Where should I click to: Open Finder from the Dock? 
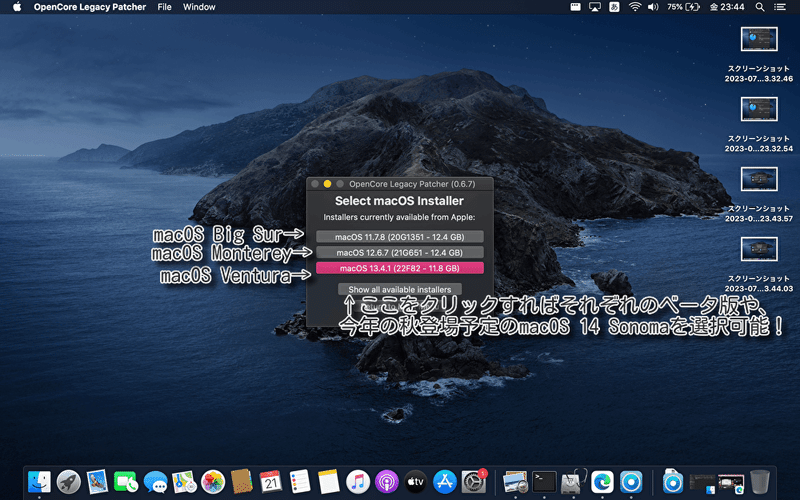tap(39, 482)
